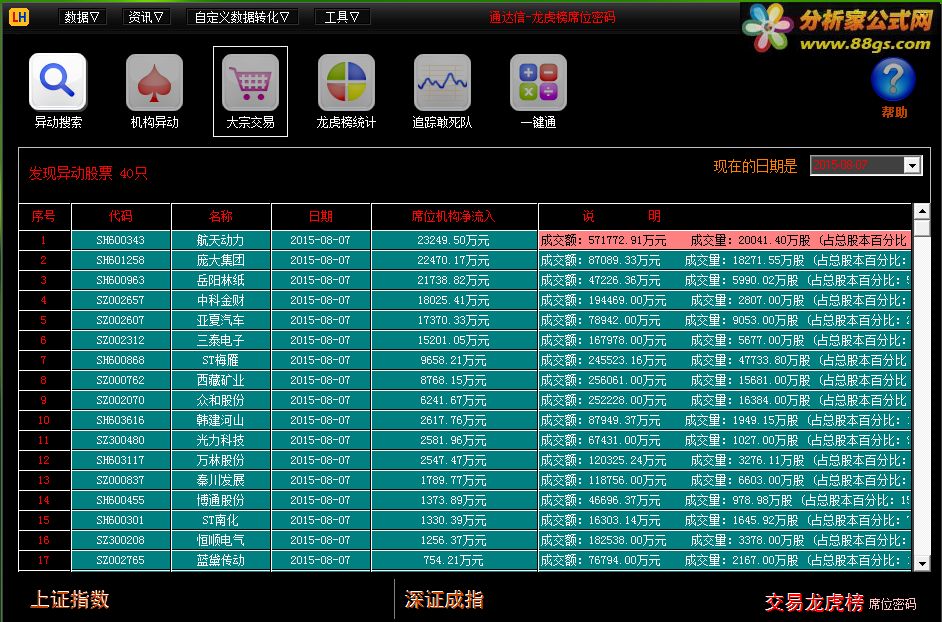Screen dimensions: 942x622
Task: Click net inflow value 754.21万元
Action: 454,560
